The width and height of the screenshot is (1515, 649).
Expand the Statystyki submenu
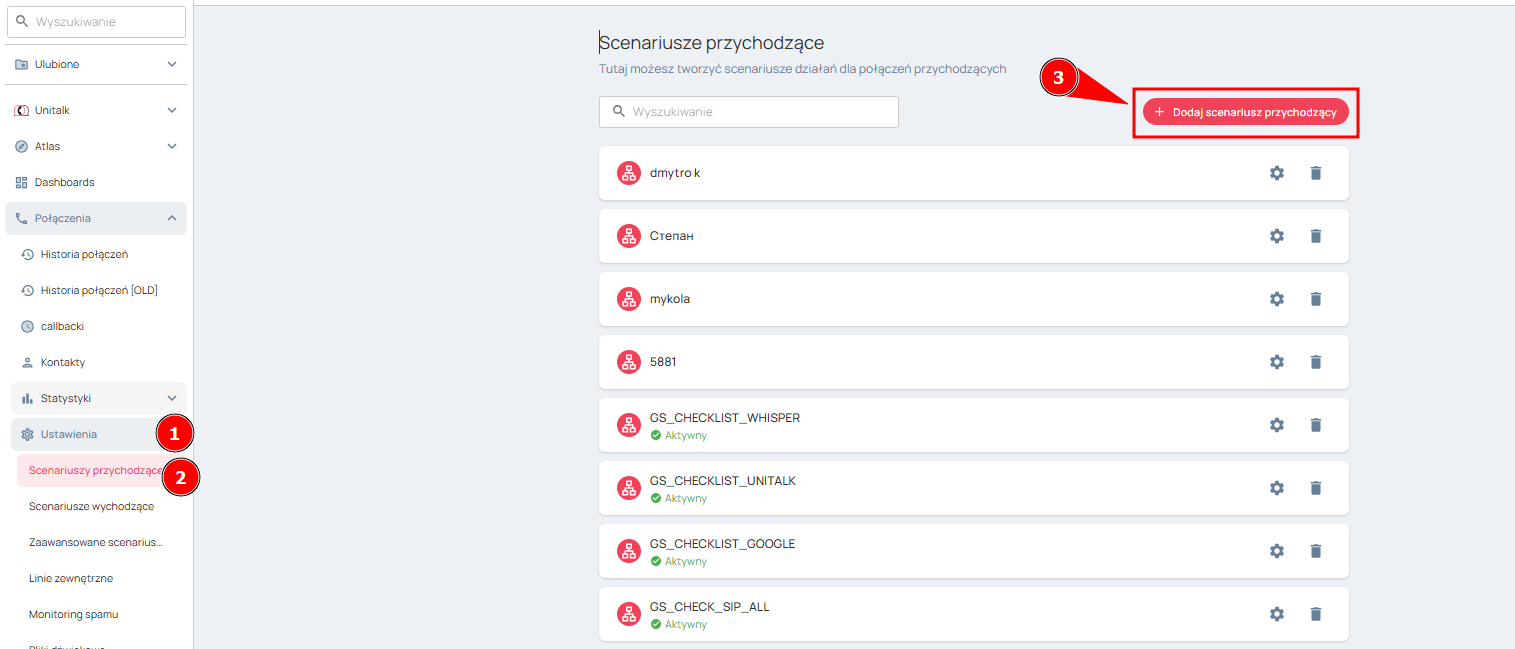tap(172, 398)
